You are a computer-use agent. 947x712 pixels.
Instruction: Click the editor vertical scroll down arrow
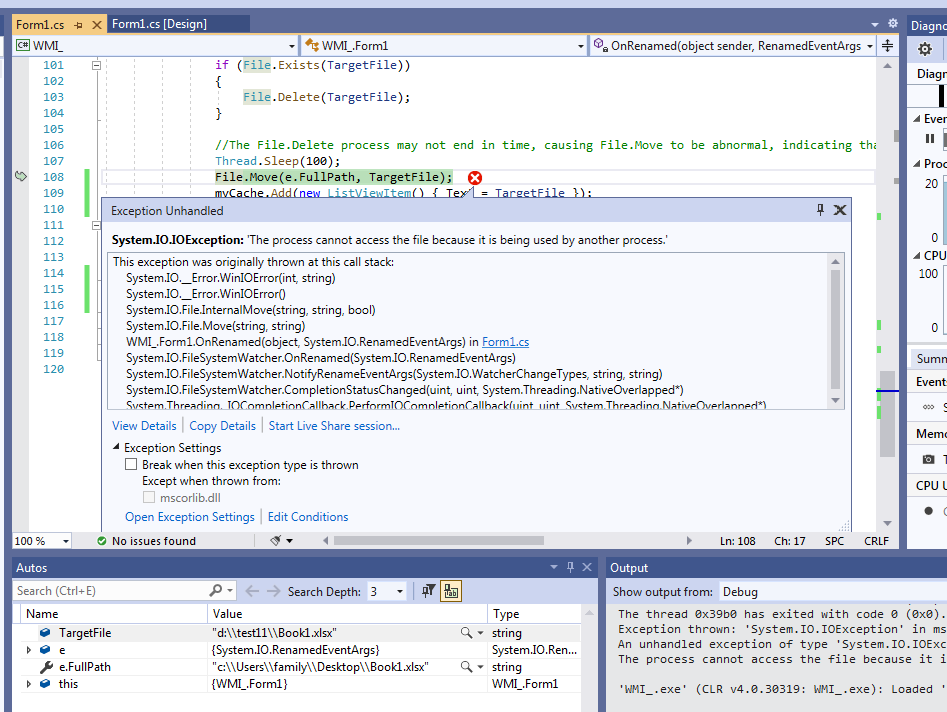pyautogui.click(x=887, y=523)
